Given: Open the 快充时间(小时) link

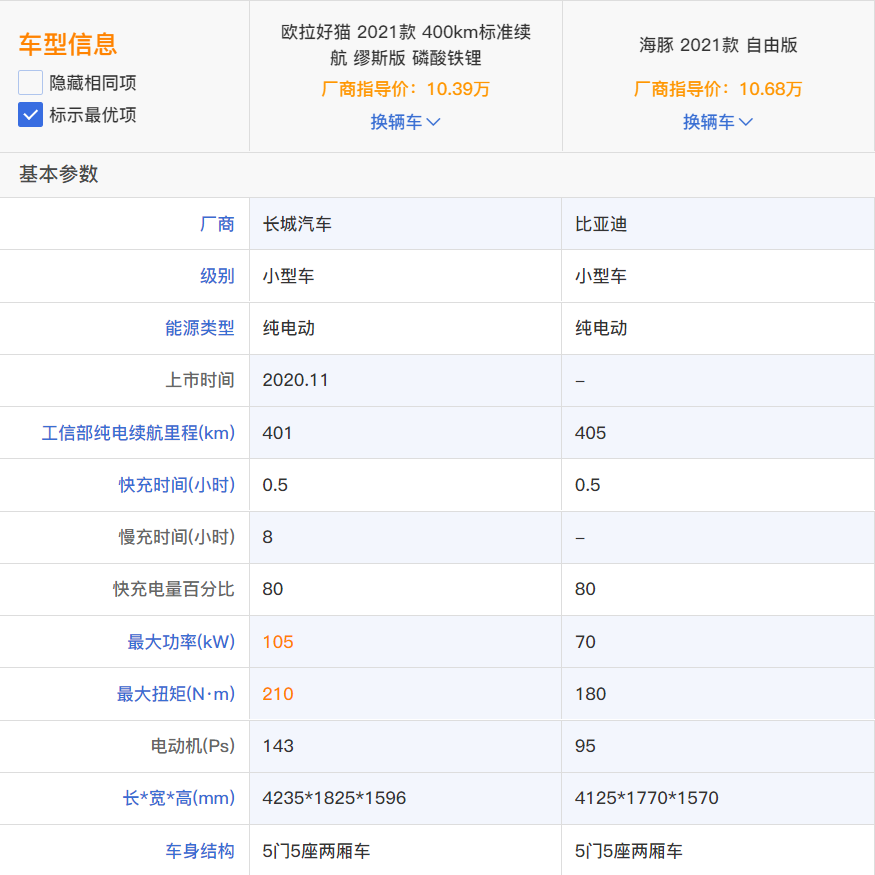Looking at the screenshot, I should click(176, 485).
